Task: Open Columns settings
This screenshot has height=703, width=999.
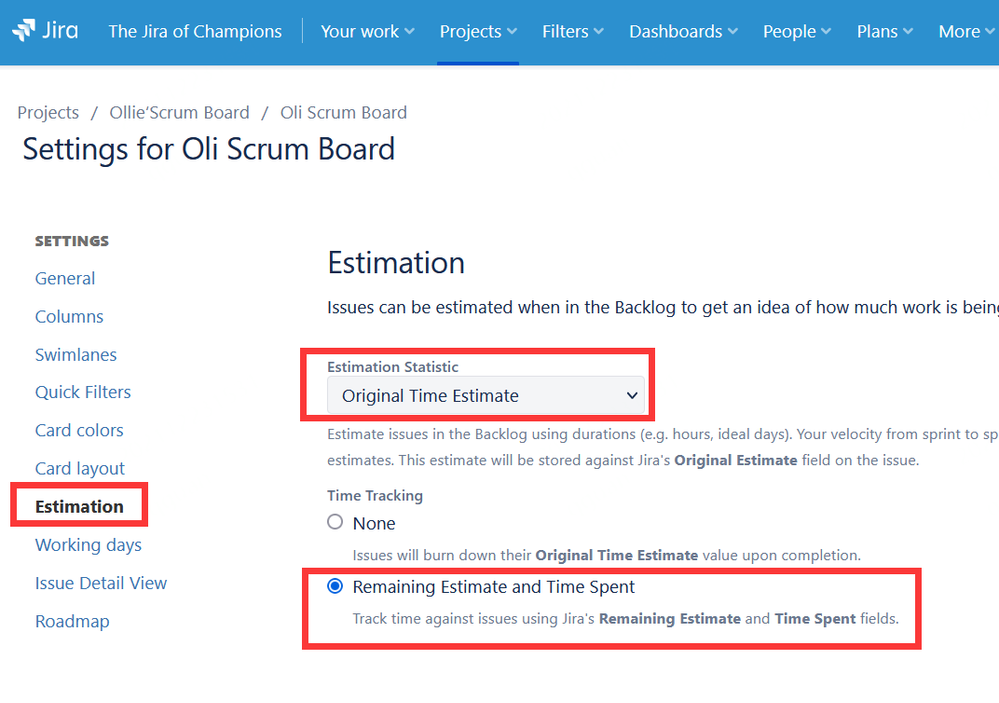Action: 69,316
